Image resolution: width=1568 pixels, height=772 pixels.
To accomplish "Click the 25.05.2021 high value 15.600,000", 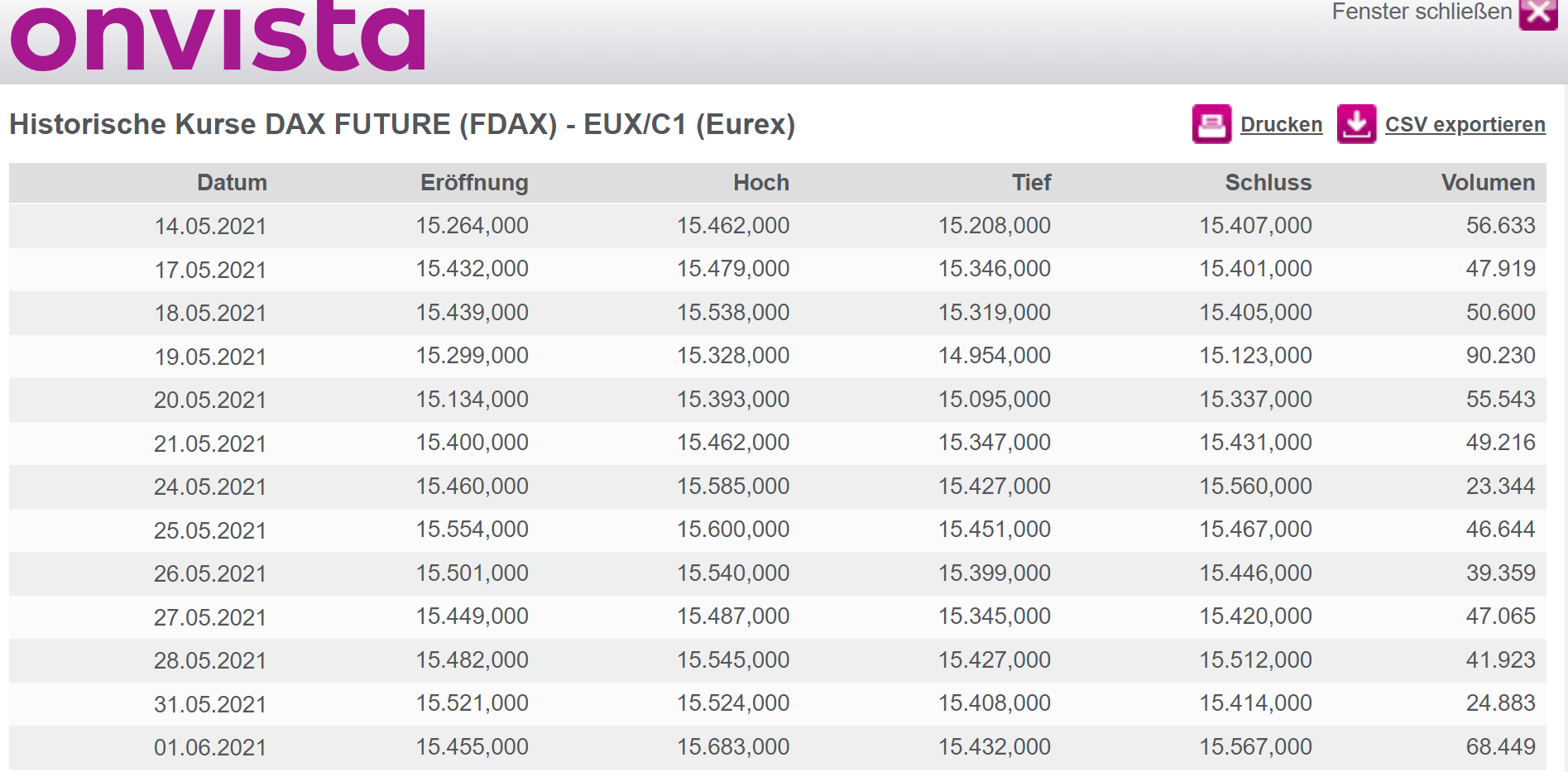I will (733, 530).
